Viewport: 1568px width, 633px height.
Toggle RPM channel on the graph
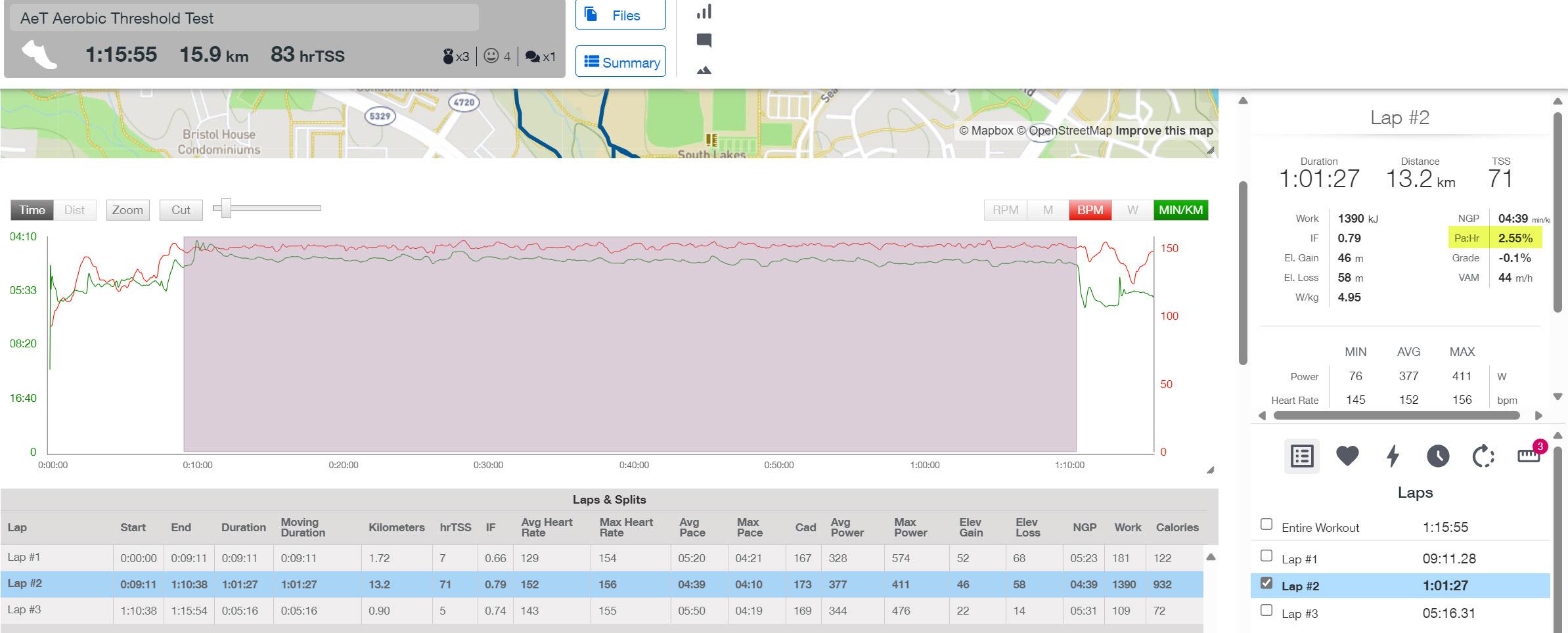pos(1005,210)
